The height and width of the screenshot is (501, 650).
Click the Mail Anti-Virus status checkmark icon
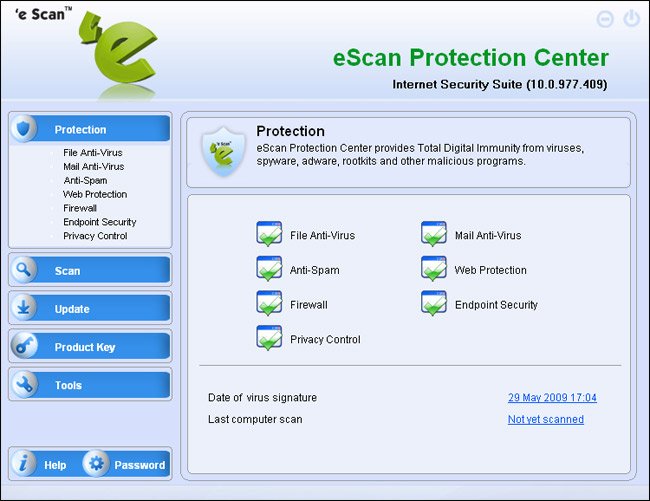point(434,234)
